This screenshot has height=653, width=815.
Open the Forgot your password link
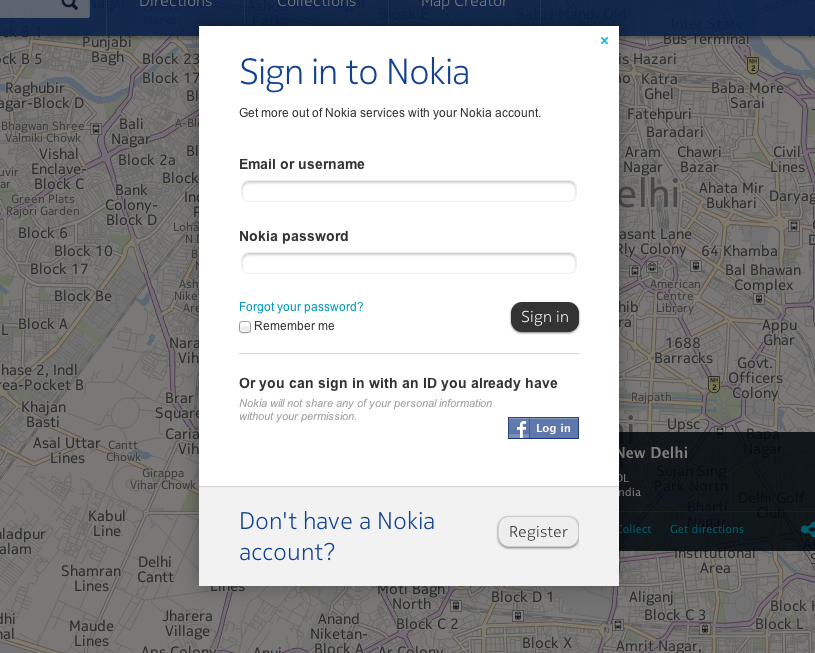click(301, 307)
